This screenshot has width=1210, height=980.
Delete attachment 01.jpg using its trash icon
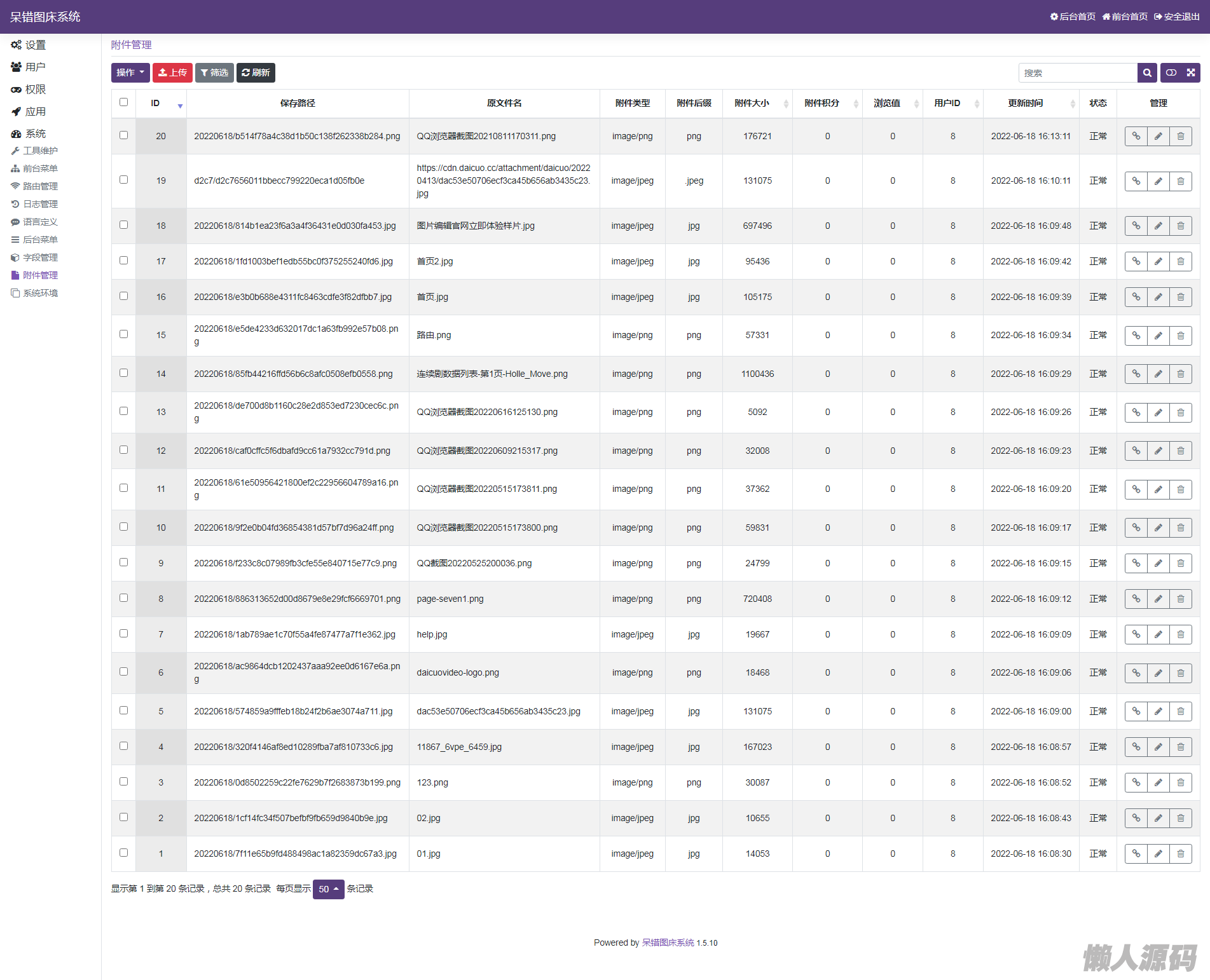click(x=1180, y=854)
